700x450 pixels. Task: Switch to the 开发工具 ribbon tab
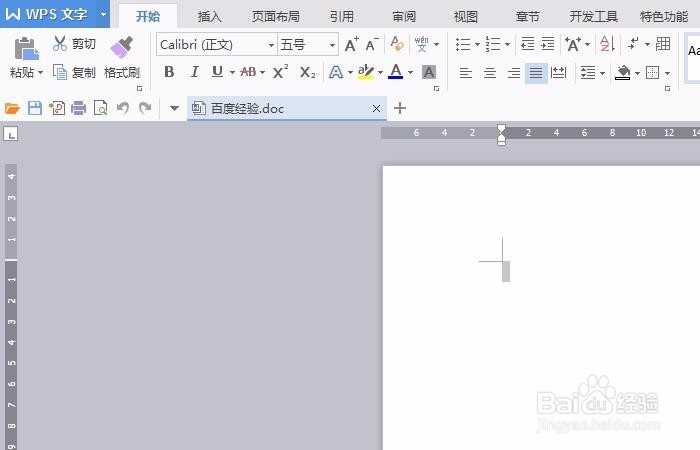coord(593,17)
